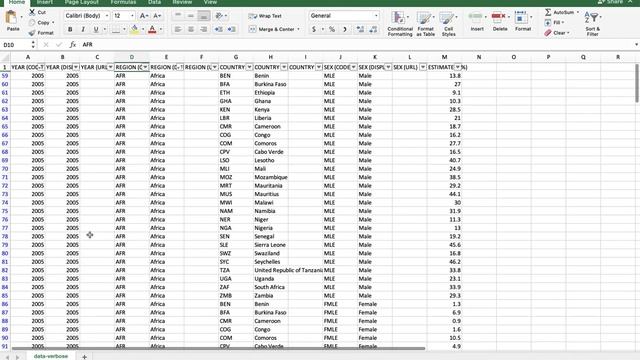
Task: Toggle top vertical alignment
Action: click(x=178, y=16)
